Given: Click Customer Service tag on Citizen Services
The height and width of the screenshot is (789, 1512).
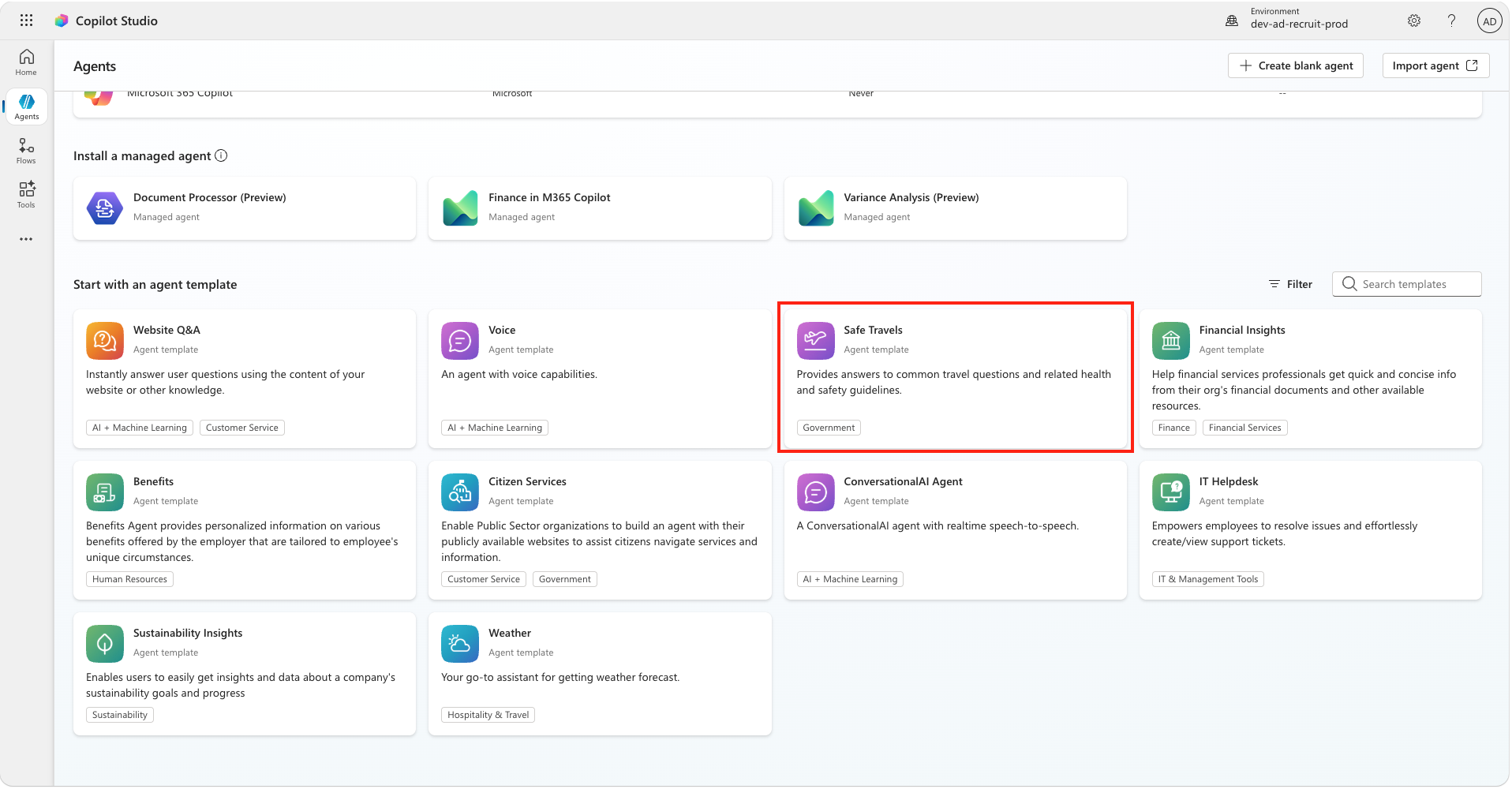Looking at the screenshot, I should tap(484, 579).
